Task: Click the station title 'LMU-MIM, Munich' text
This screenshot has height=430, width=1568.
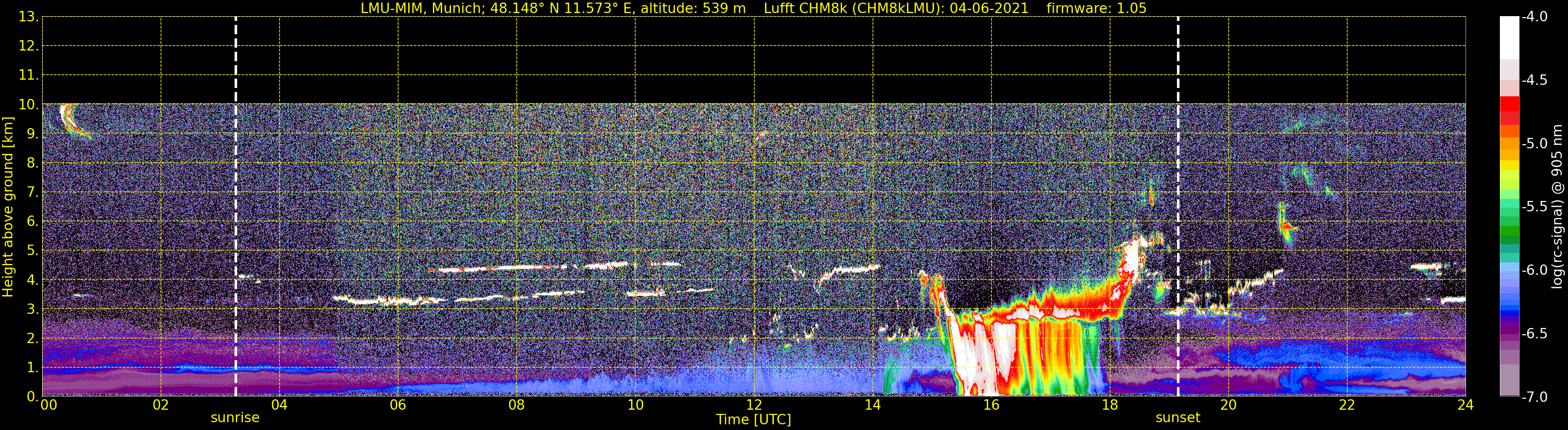Action: pyautogui.click(x=422, y=8)
